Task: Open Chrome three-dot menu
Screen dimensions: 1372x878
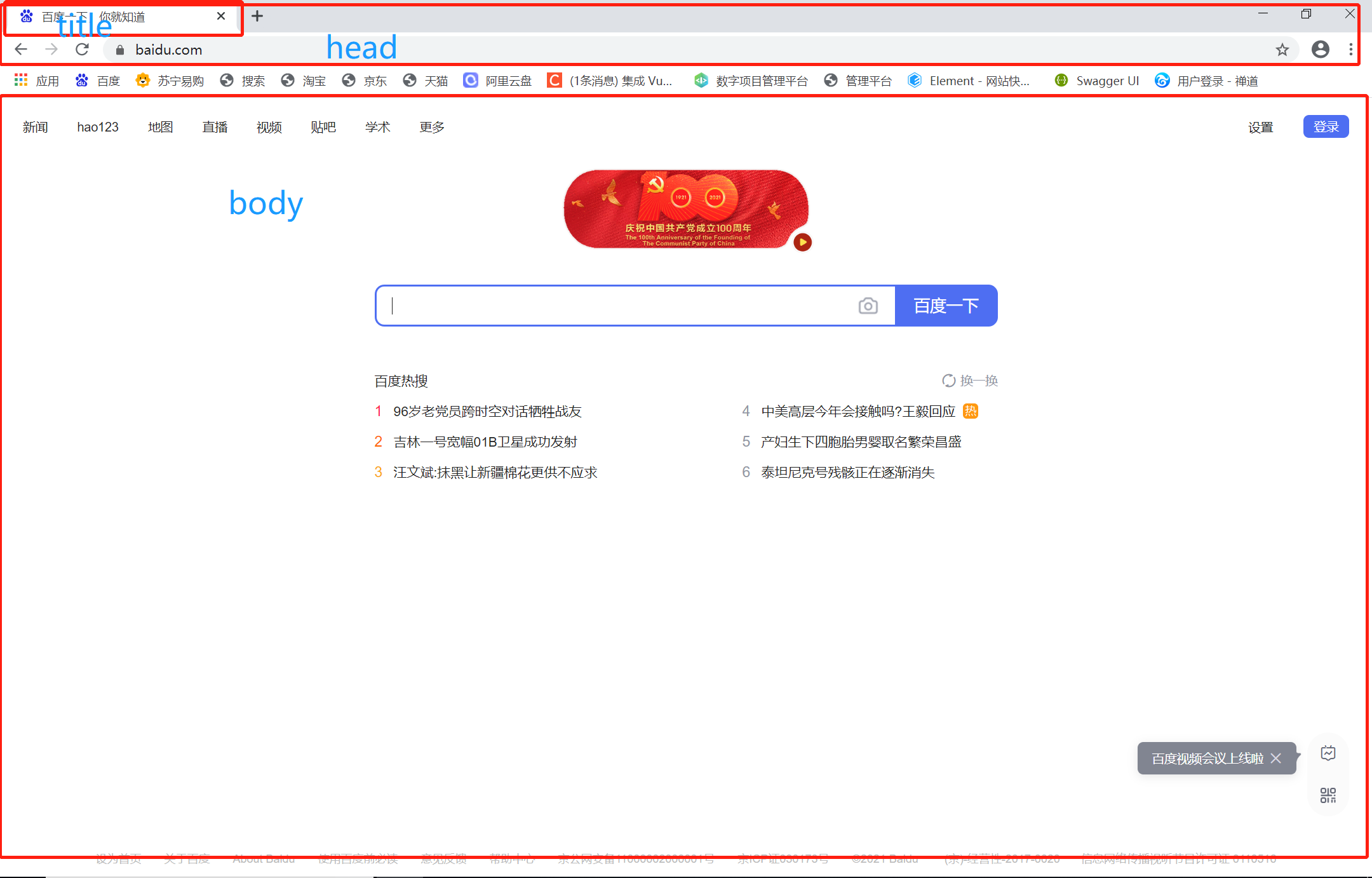Action: (x=1350, y=50)
